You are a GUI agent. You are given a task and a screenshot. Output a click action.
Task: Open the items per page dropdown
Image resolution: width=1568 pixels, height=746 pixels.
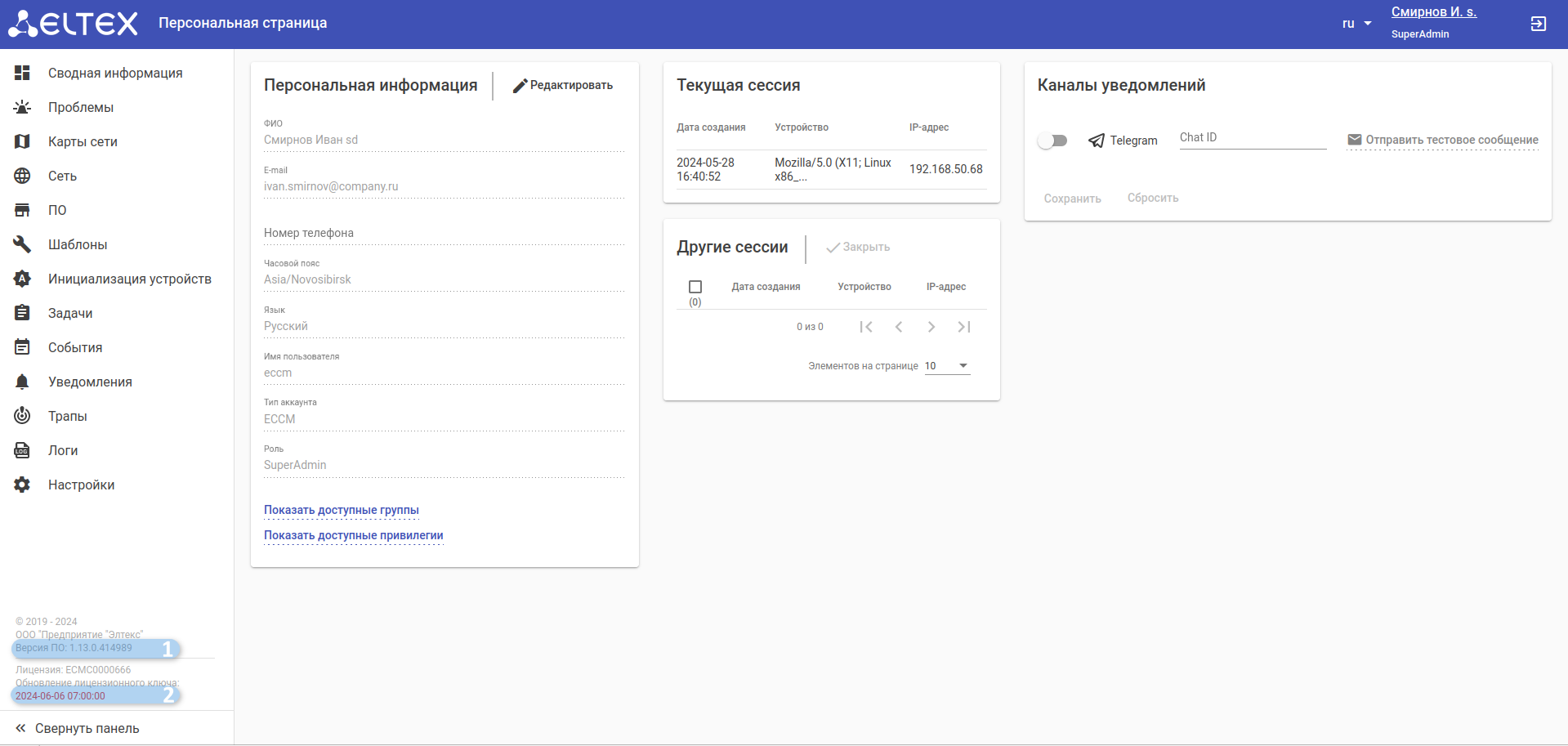point(948,366)
